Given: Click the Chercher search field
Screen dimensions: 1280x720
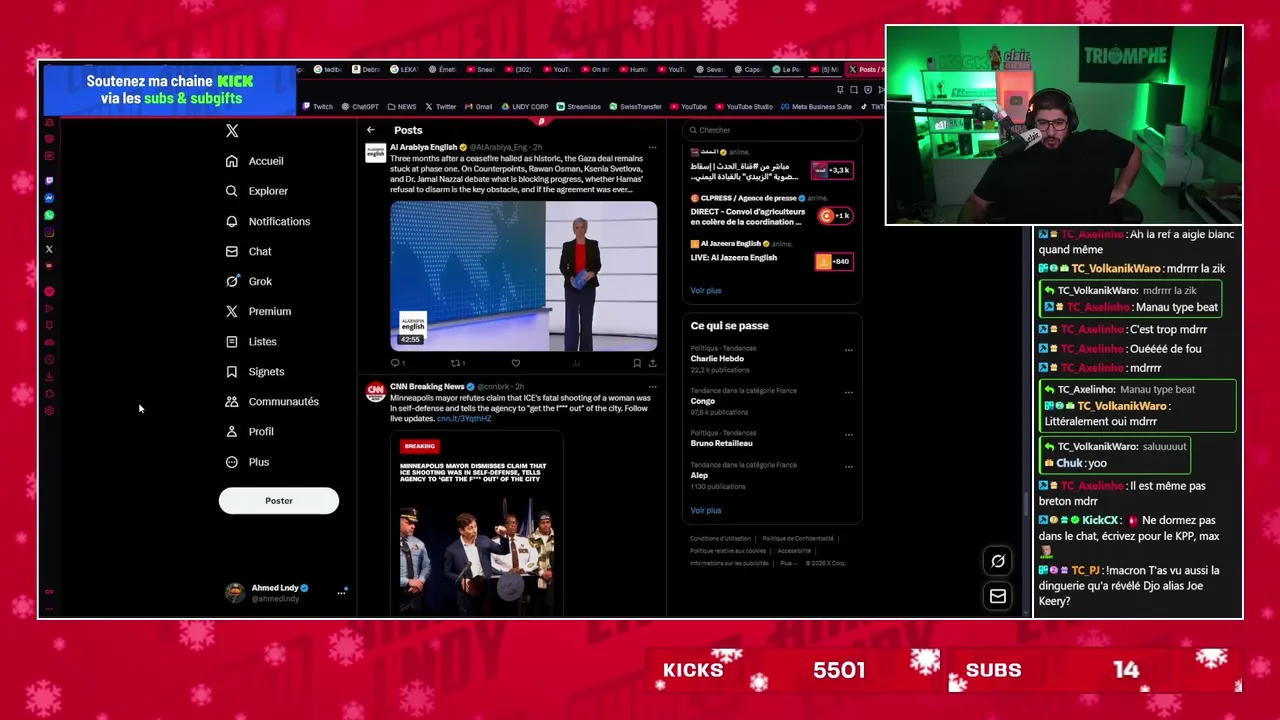Looking at the screenshot, I should [x=772, y=130].
